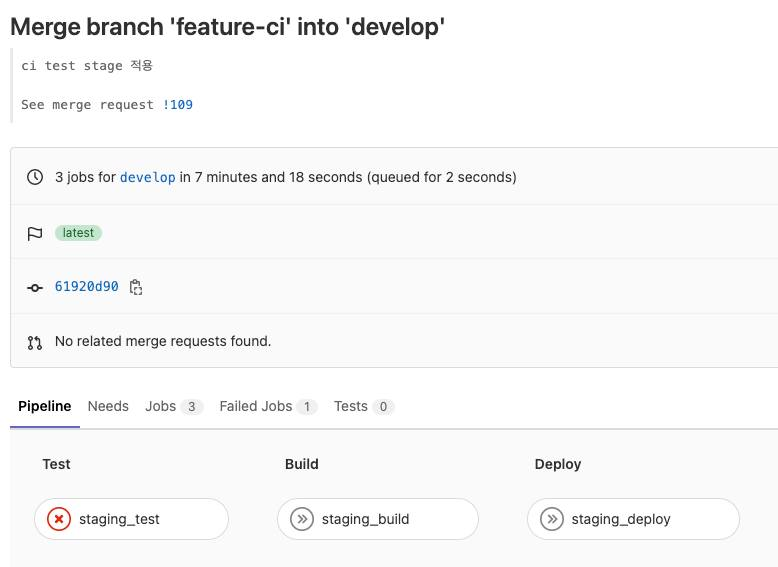Viewport: 778px width, 567px height.
Task: Click the clock duration icon
Action: 35,177
